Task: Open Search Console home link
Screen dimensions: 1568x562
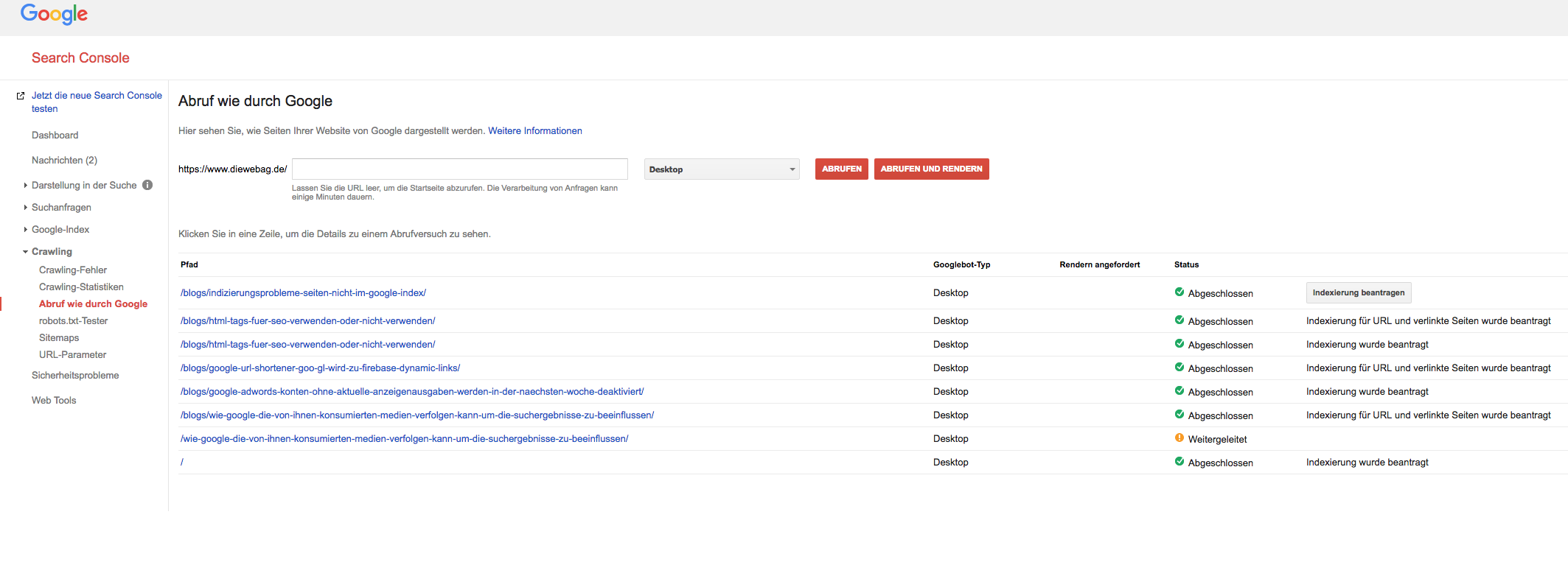Action: coord(80,57)
